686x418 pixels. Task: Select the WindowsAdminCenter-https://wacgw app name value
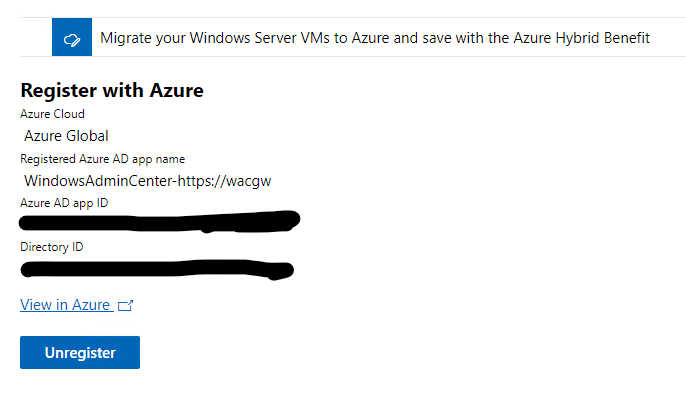[147, 181]
